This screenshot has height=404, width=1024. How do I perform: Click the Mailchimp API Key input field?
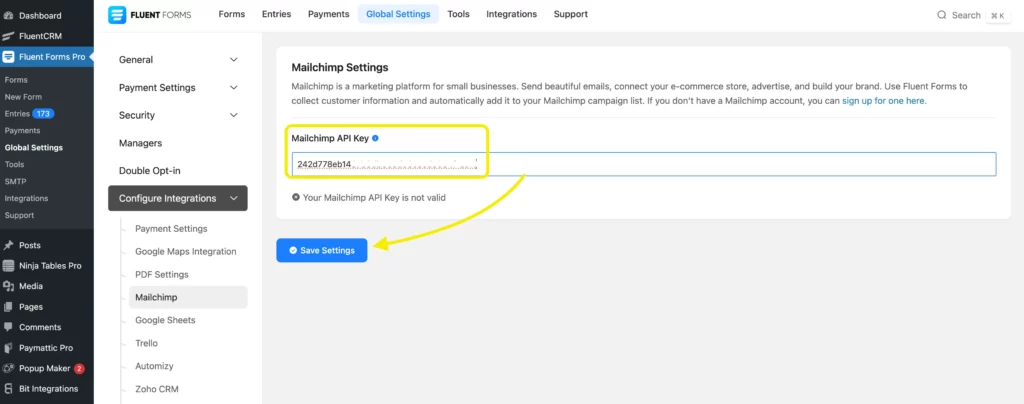pyautogui.click(x=644, y=164)
